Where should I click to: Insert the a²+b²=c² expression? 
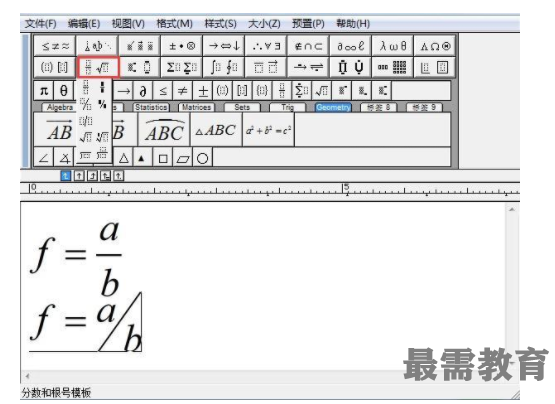pyautogui.click(x=268, y=130)
